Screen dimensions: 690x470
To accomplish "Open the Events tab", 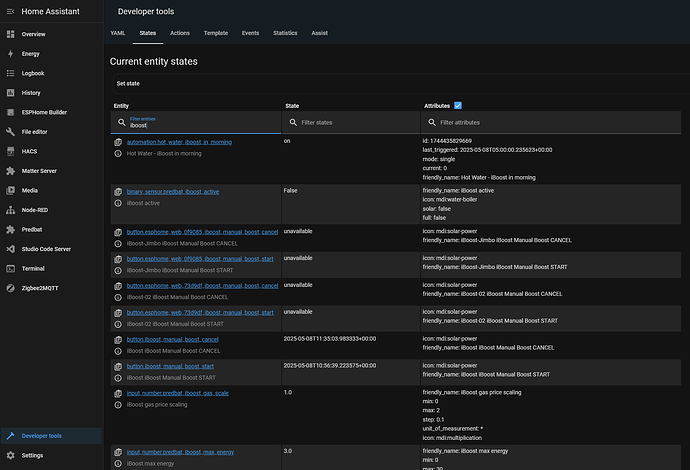I will [250, 33].
